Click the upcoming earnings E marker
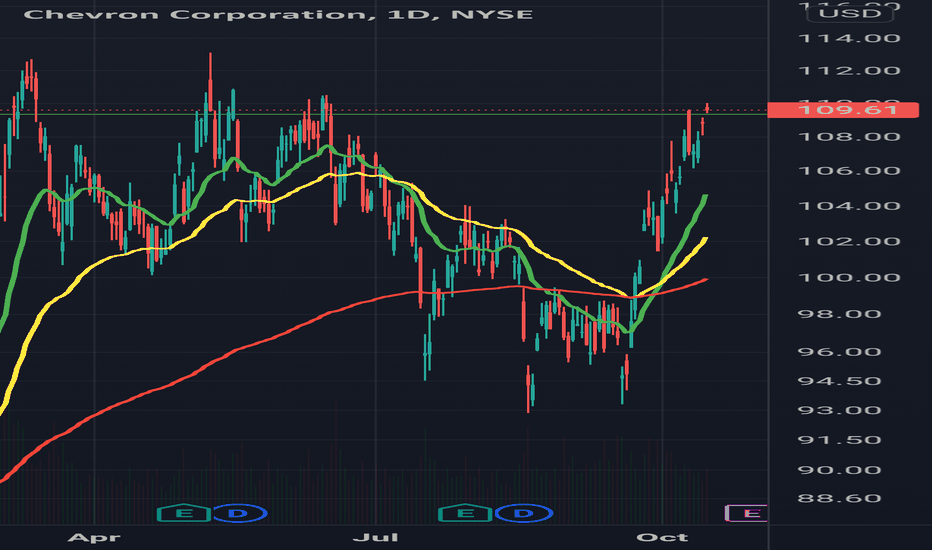The image size is (932, 550). tap(747, 513)
